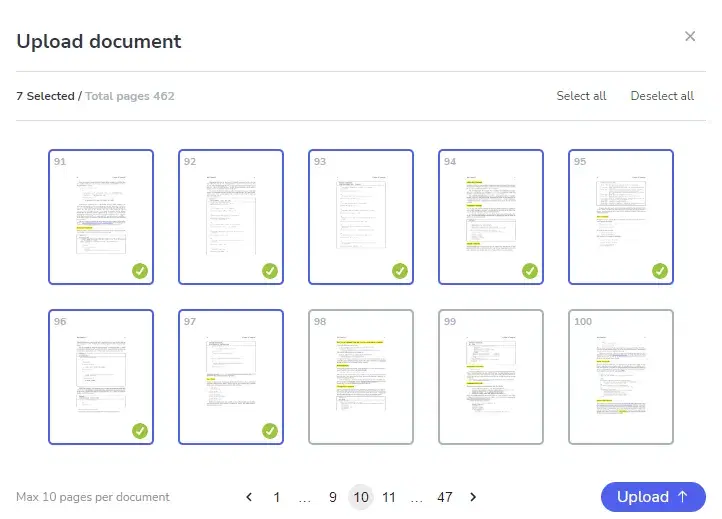Screen dimensions: 722x519
Task: Click the "Upload document" heading
Action: pos(99,41)
